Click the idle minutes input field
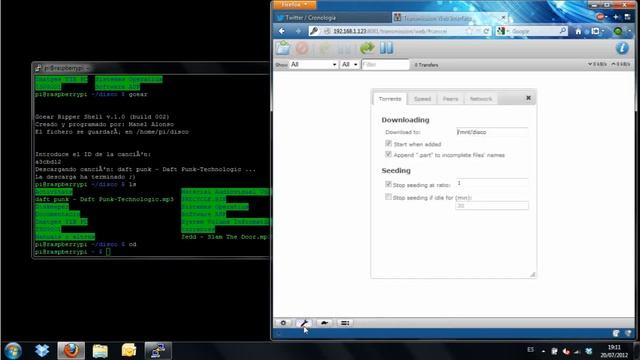This screenshot has height=360, width=640. pos(492,206)
